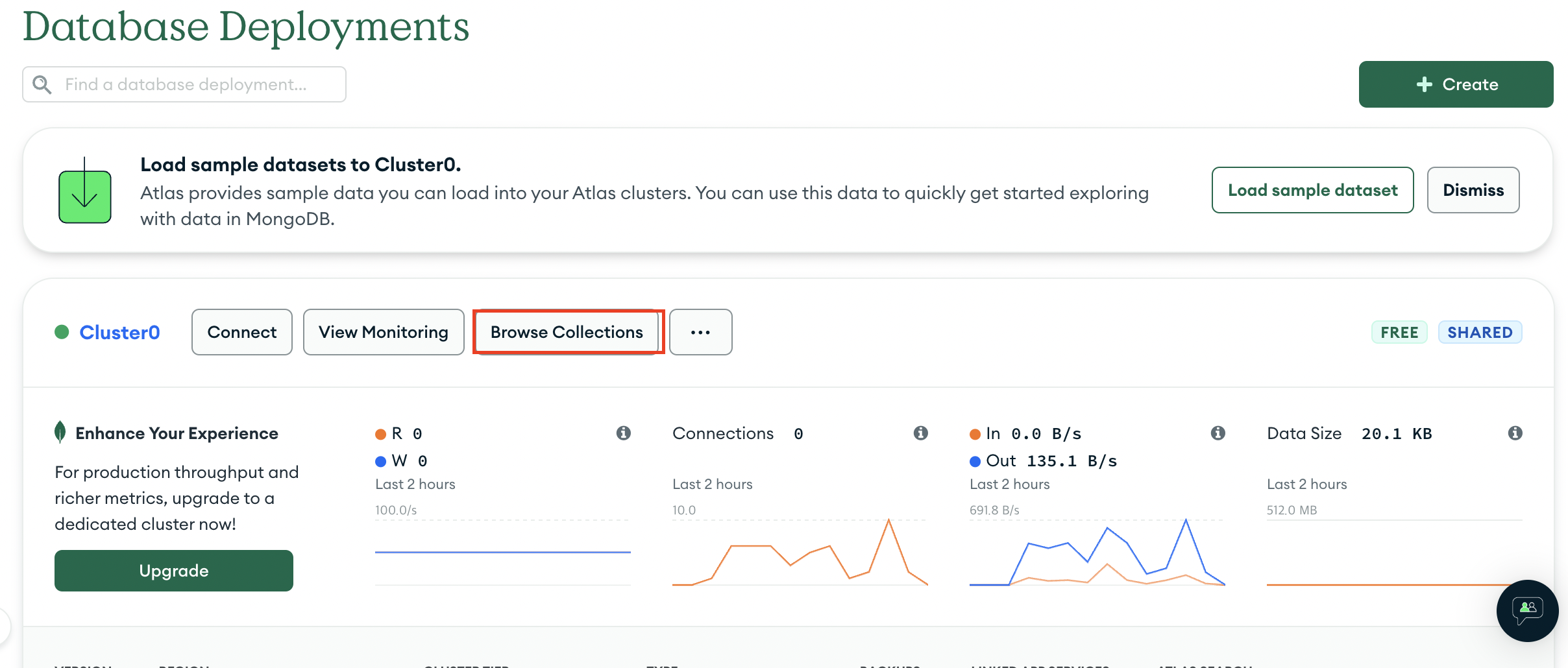Click Browse Collections button
This screenshot has width=1568, height=668.
click(x=567, y=332)
